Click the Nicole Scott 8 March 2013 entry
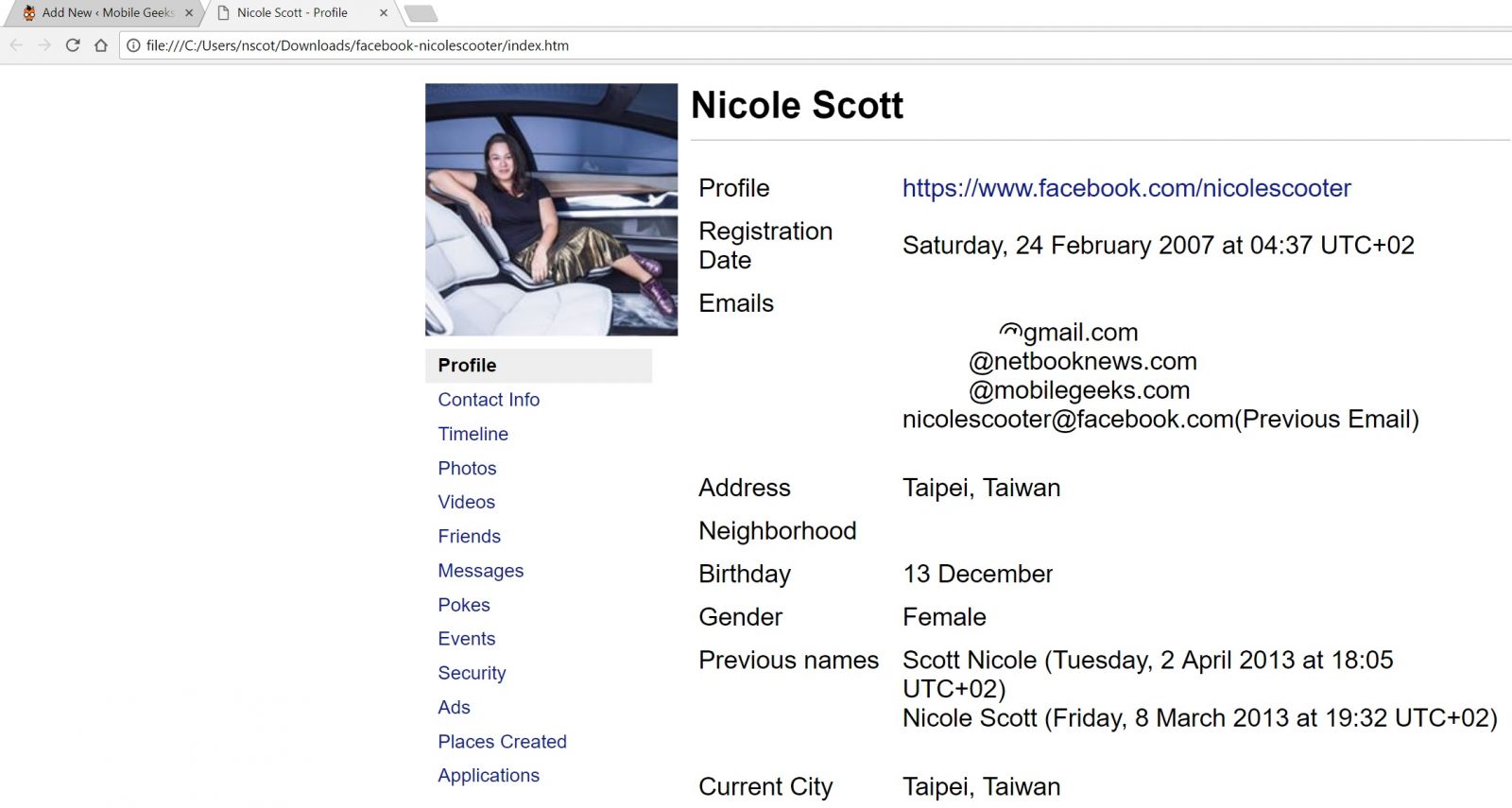1512x808 pixels. click(x=1199, y=718)
